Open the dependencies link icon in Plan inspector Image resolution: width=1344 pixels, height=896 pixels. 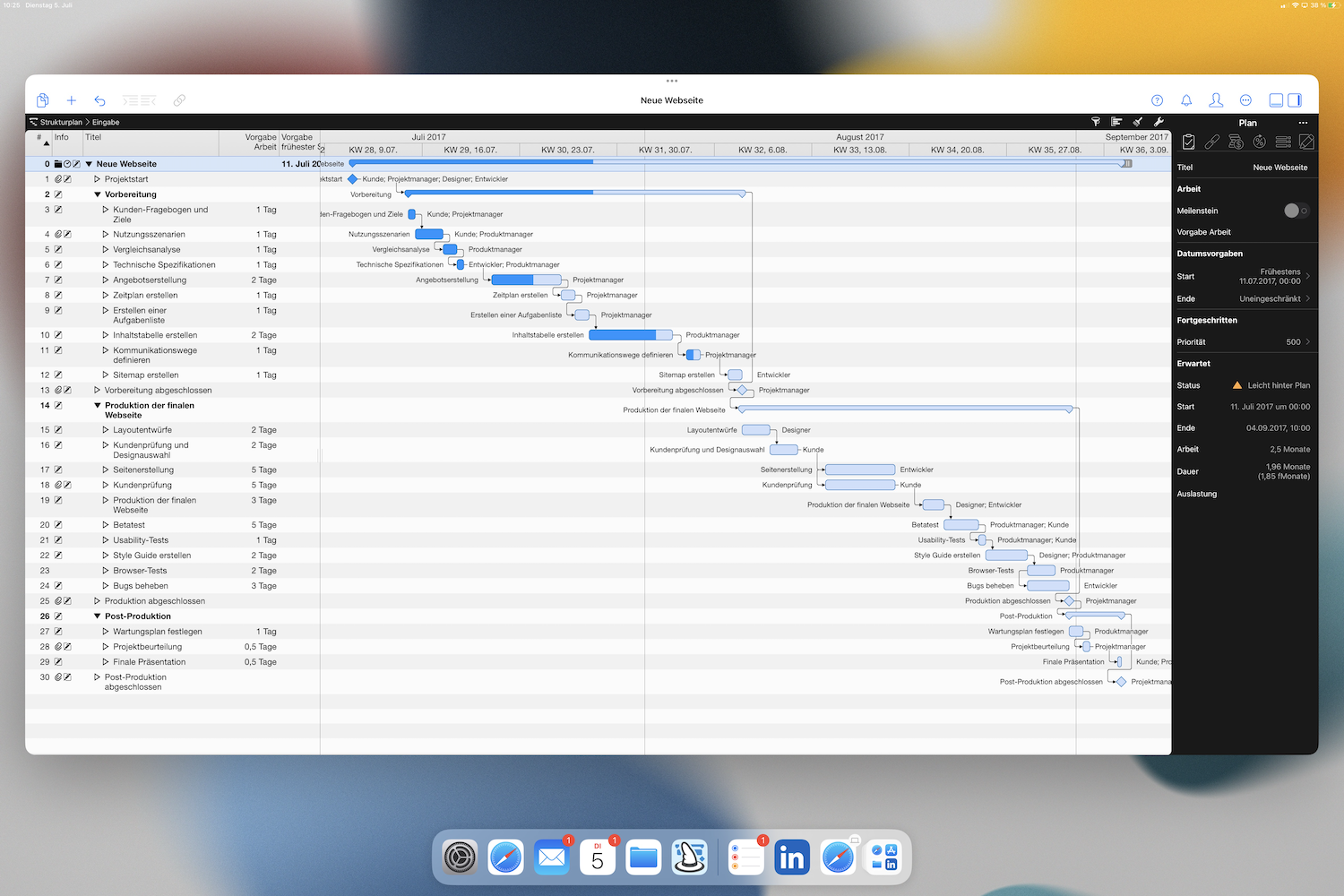click(1212, 142)
